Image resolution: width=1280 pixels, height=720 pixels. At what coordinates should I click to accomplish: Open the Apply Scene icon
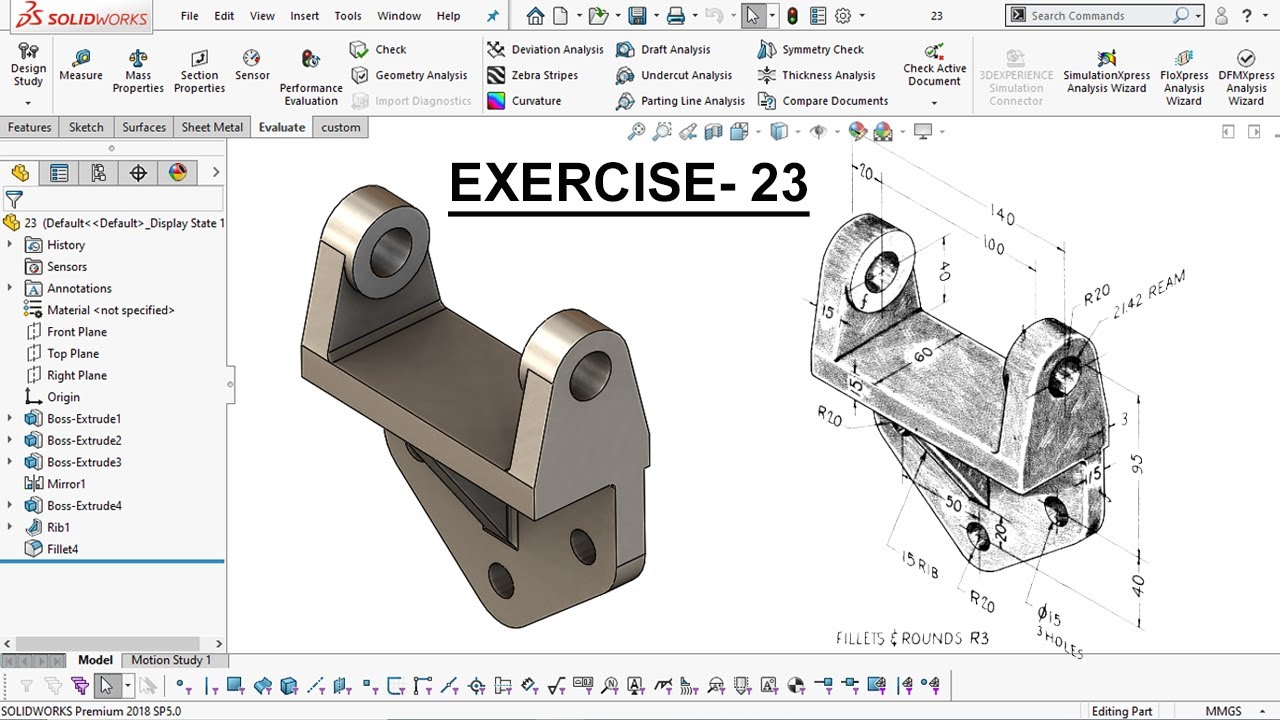[x=883, y=131]
